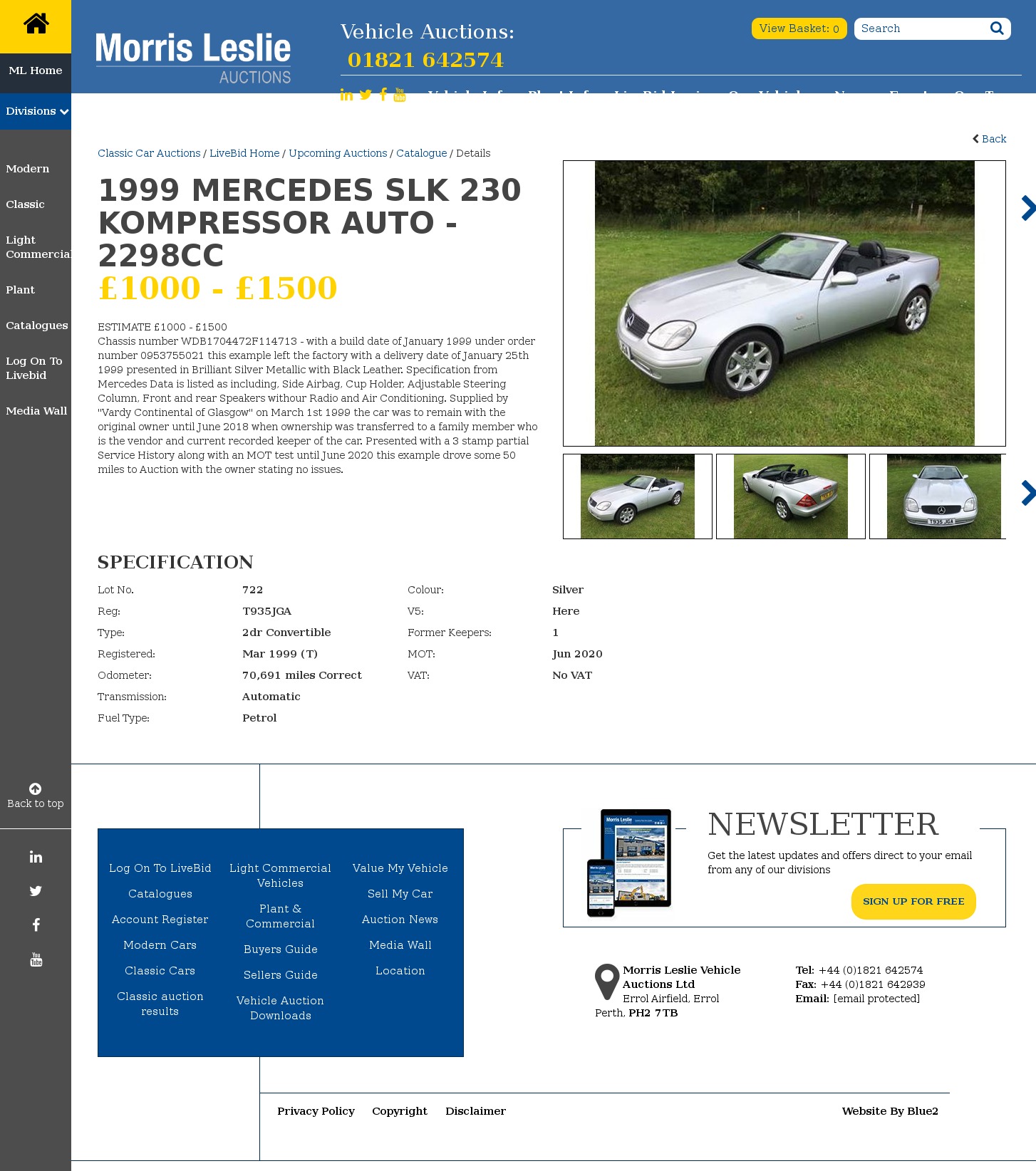Screen dimensions: 1036x1171
Task: Open Plant & Commercial footer link
Action: tap(281, 916)
